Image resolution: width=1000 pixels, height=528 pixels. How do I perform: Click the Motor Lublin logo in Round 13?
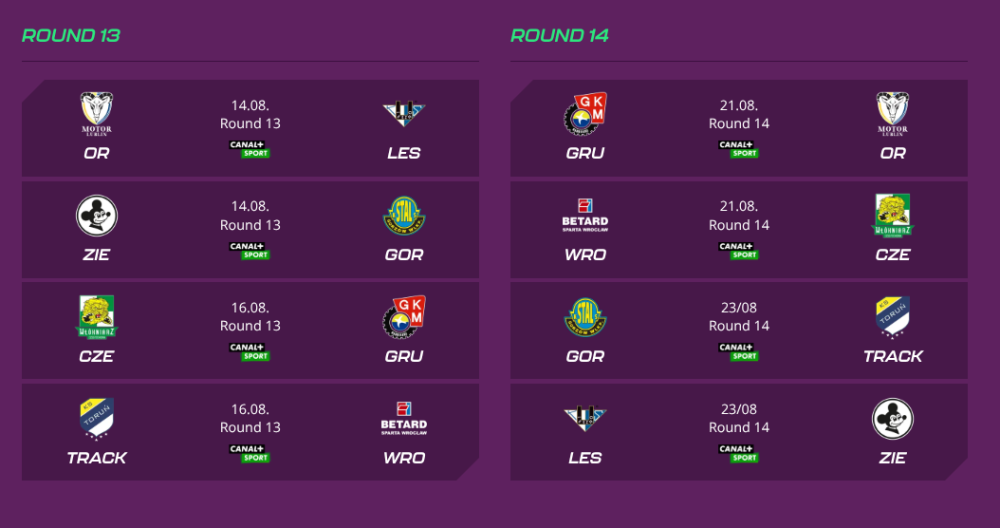[97, 113]
